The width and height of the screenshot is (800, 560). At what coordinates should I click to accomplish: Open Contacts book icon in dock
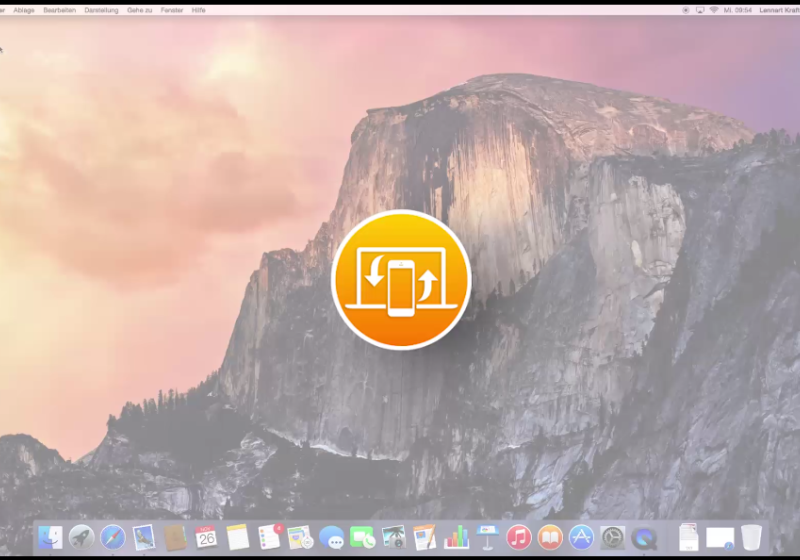176,538
